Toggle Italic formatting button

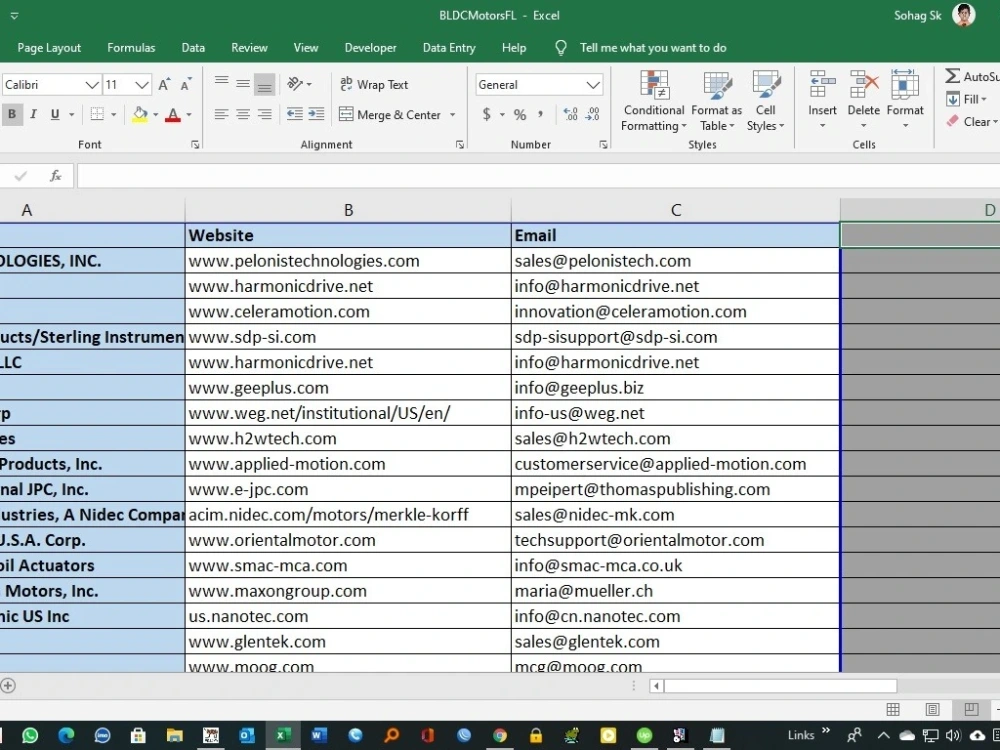(33, 114)
